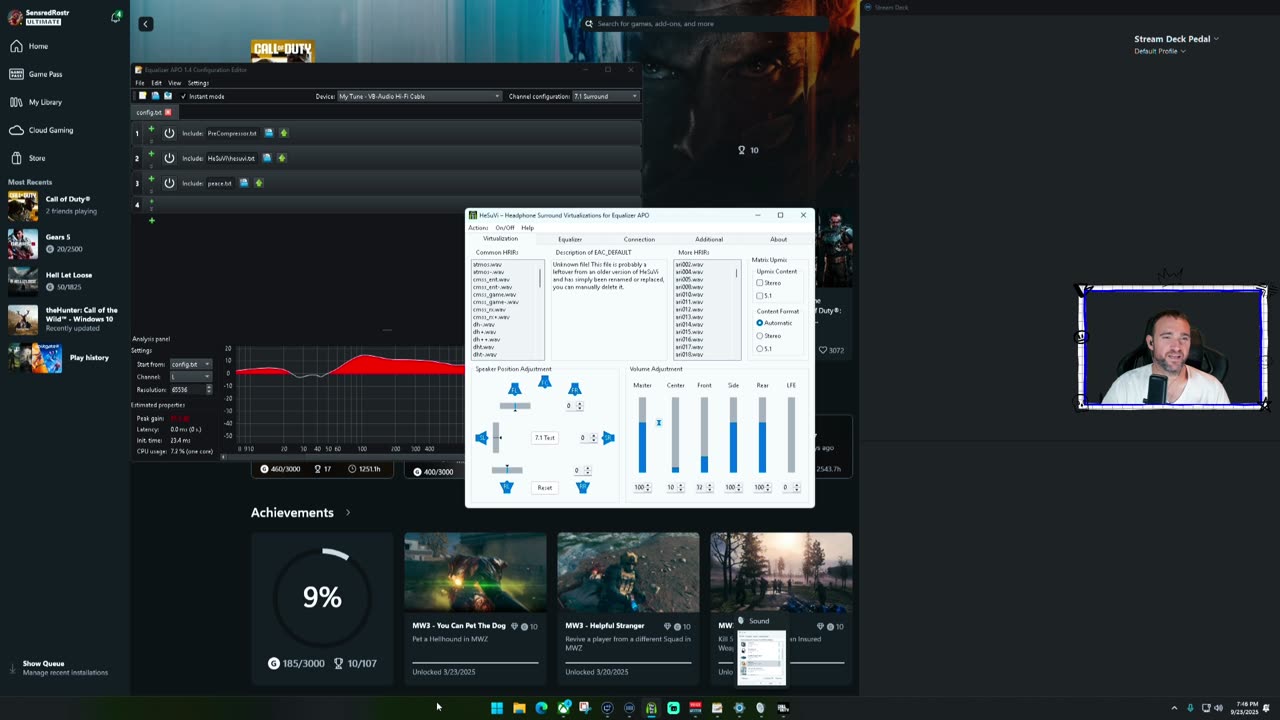The height and width of the screenshot is (720, 1280).
Task: Open Settings menu in Equalizer APO editor
Action: pos(198,83)
